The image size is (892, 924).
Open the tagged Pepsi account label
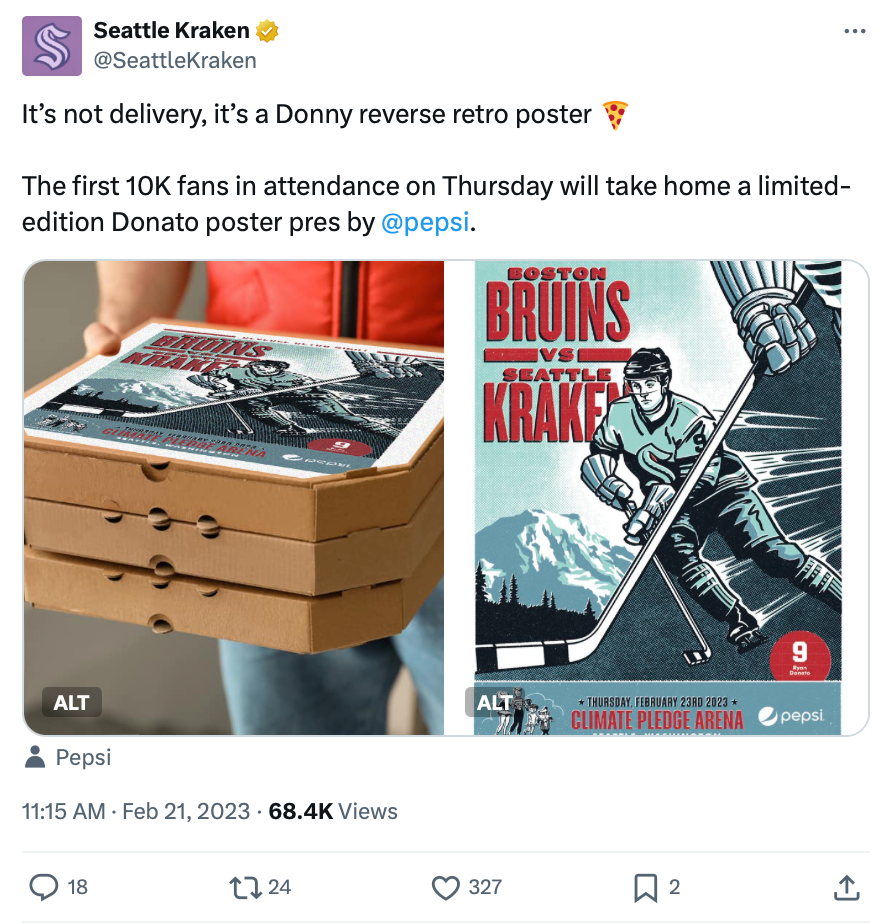[x=83, y=757]
